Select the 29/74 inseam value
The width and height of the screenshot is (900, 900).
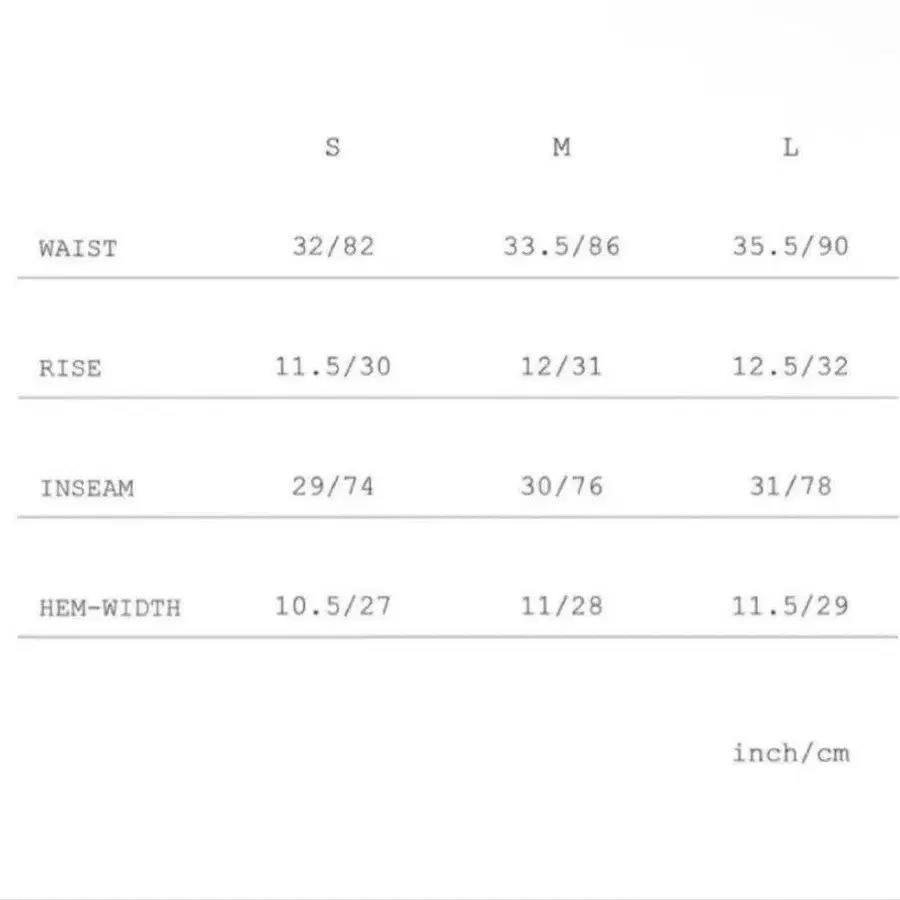tap(333, 486)
